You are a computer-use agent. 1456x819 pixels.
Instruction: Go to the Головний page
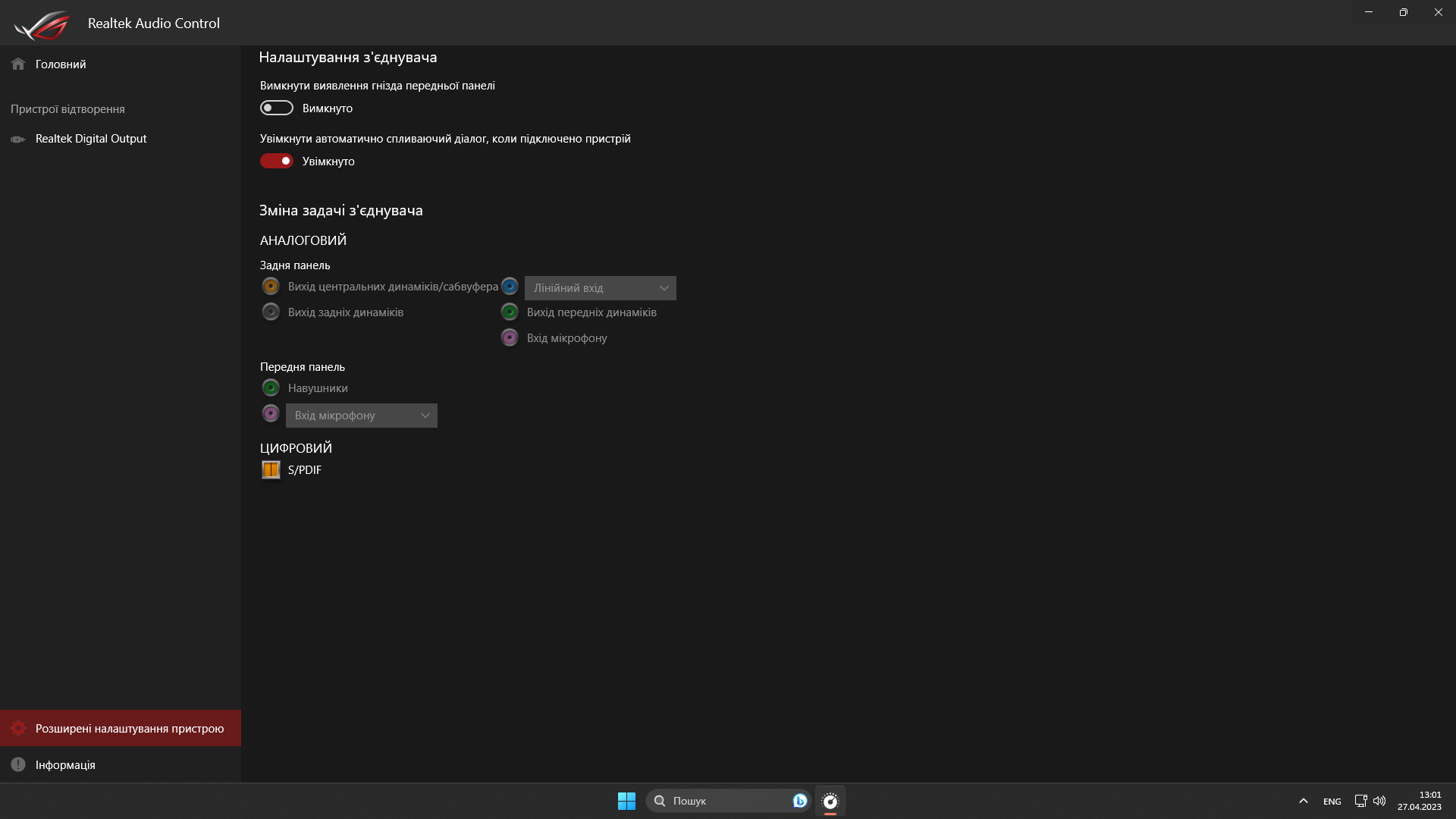[121, 64]
